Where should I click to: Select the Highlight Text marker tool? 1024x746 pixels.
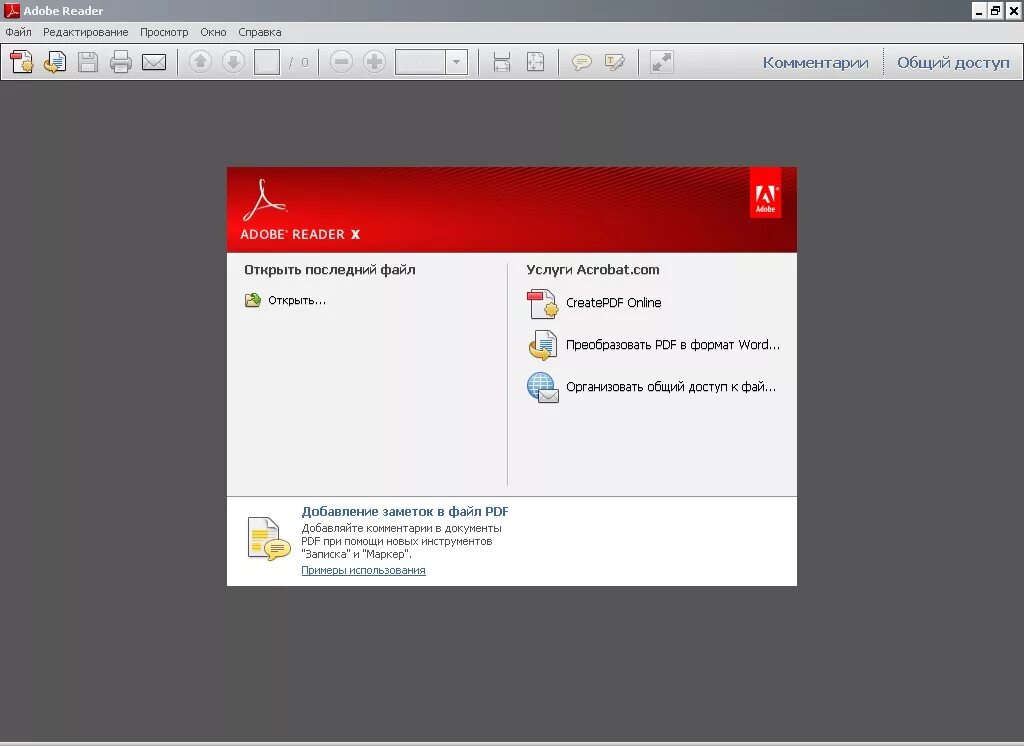[615, 62]
